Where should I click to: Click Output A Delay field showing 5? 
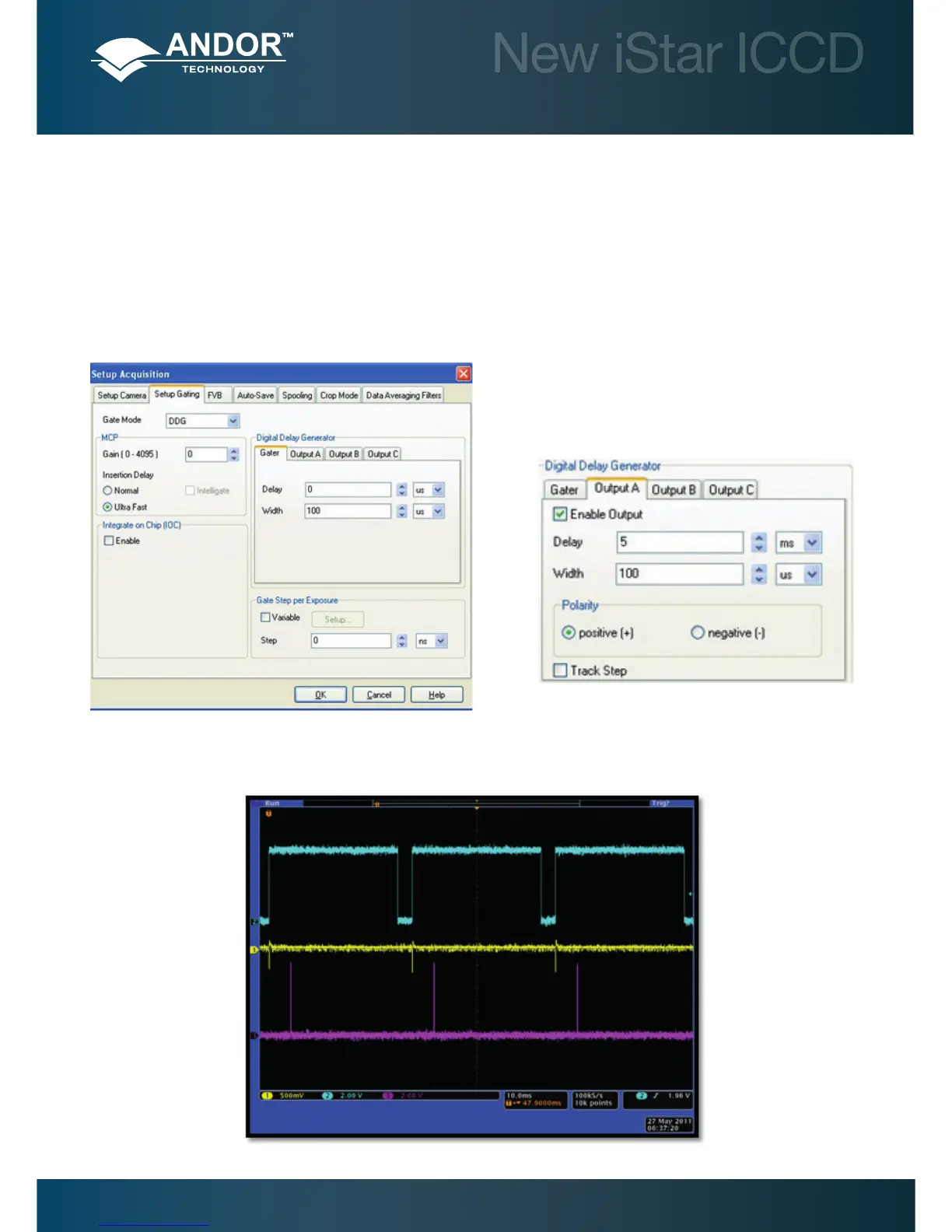tap(680, 542)
